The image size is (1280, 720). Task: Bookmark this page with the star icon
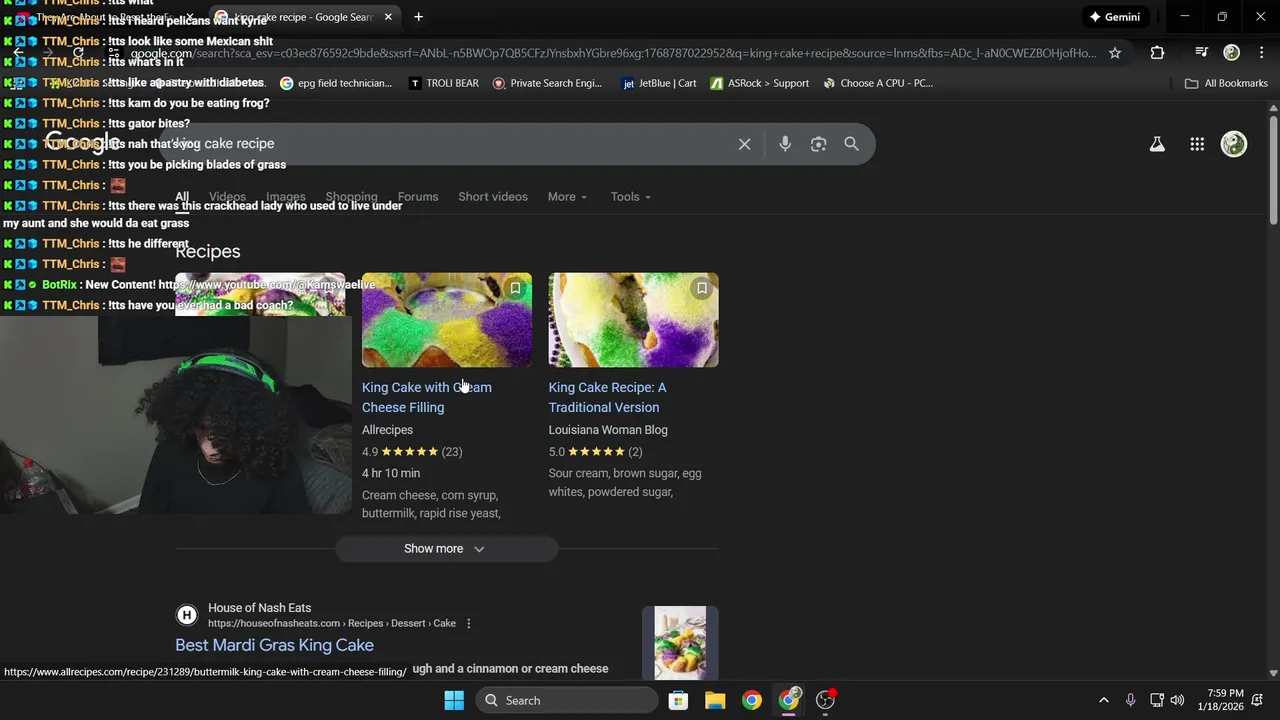1115,53
